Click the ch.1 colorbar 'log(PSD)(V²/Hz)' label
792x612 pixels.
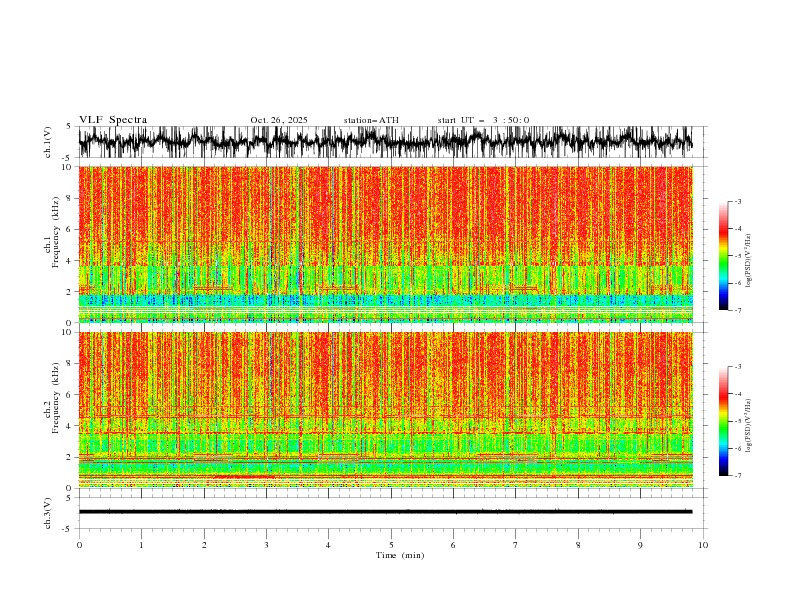pyautogui.click(x=749, y=261)
